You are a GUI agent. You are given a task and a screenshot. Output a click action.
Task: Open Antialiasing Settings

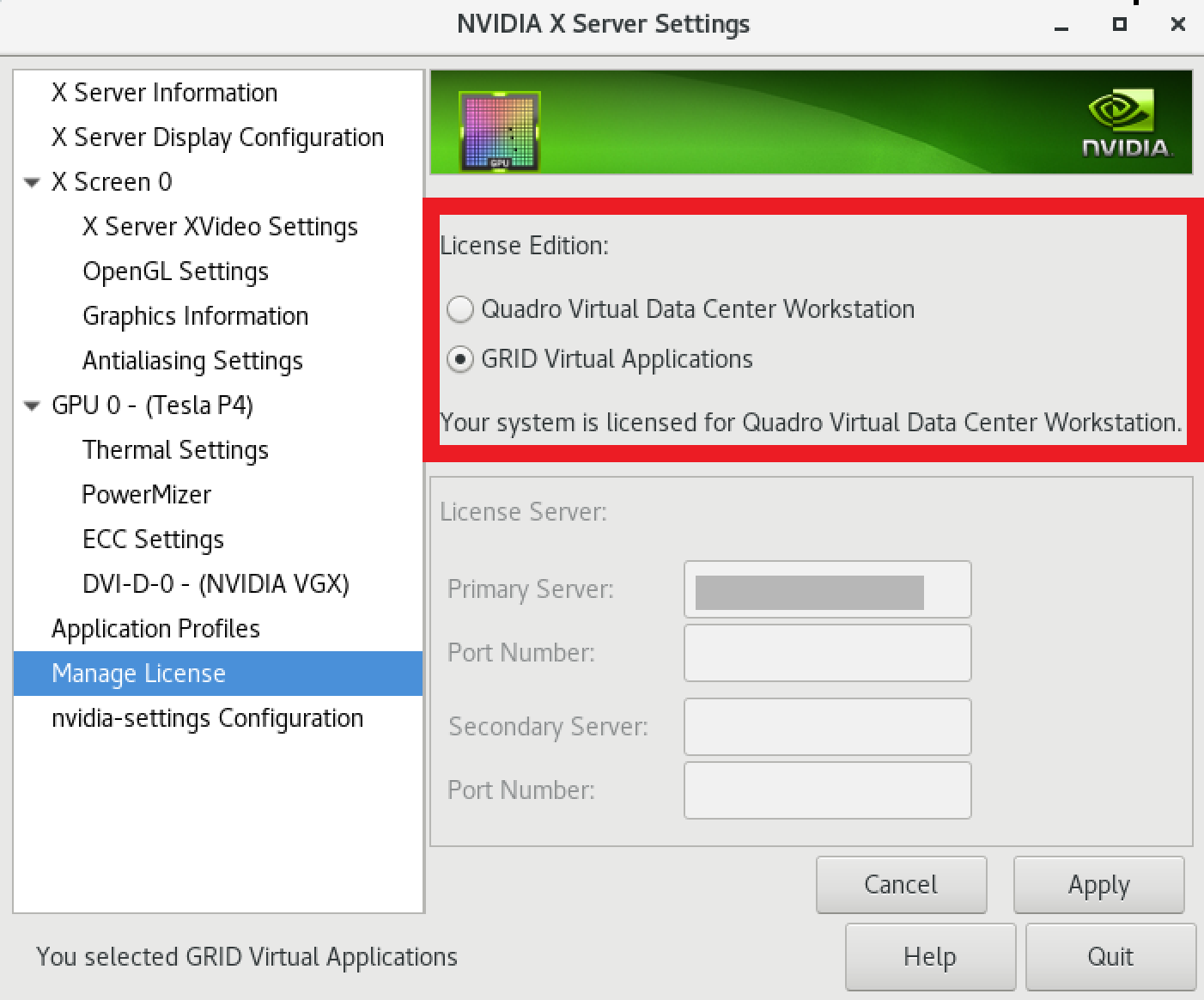click(192, 361)
